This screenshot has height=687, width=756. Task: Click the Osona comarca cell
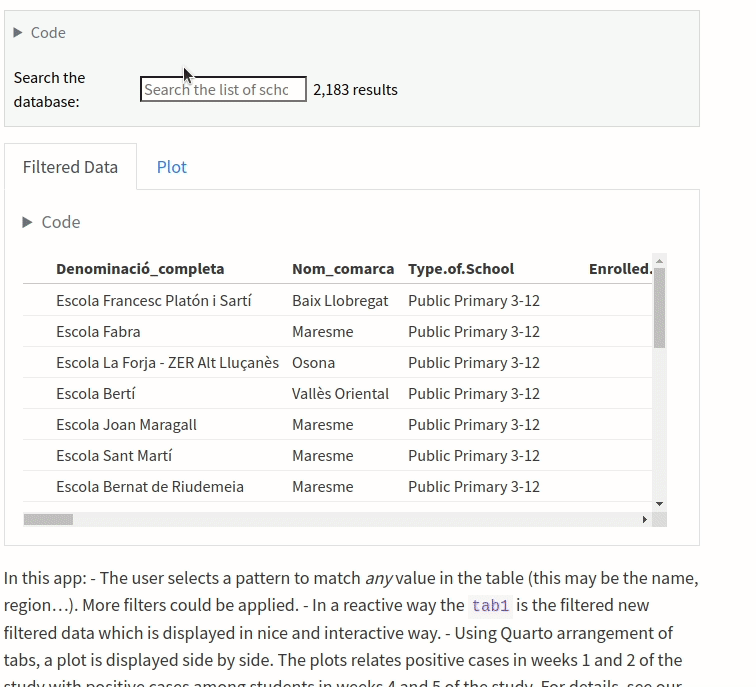(x=313, y=363)
